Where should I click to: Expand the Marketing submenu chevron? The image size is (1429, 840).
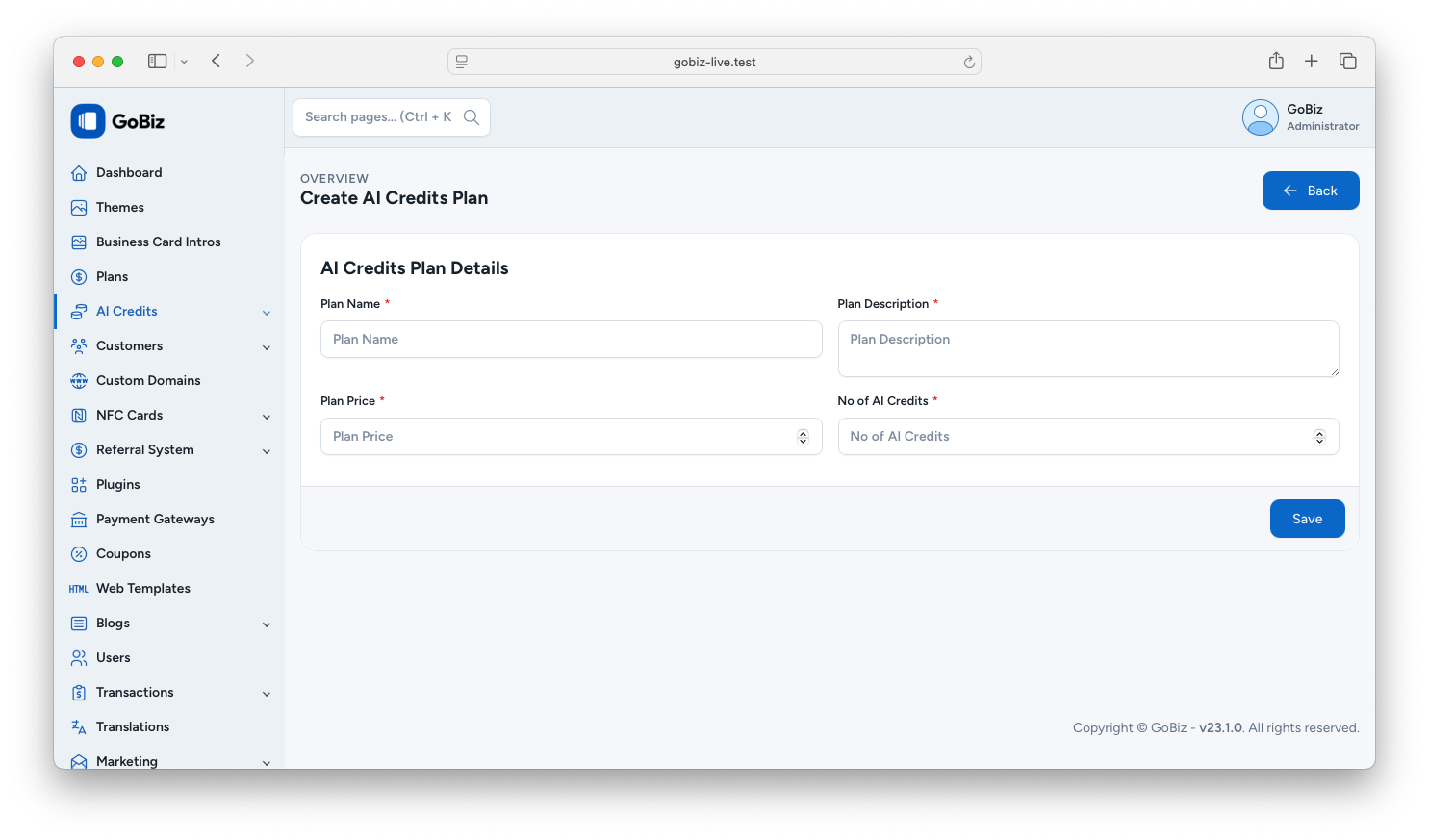pos(267,763)
